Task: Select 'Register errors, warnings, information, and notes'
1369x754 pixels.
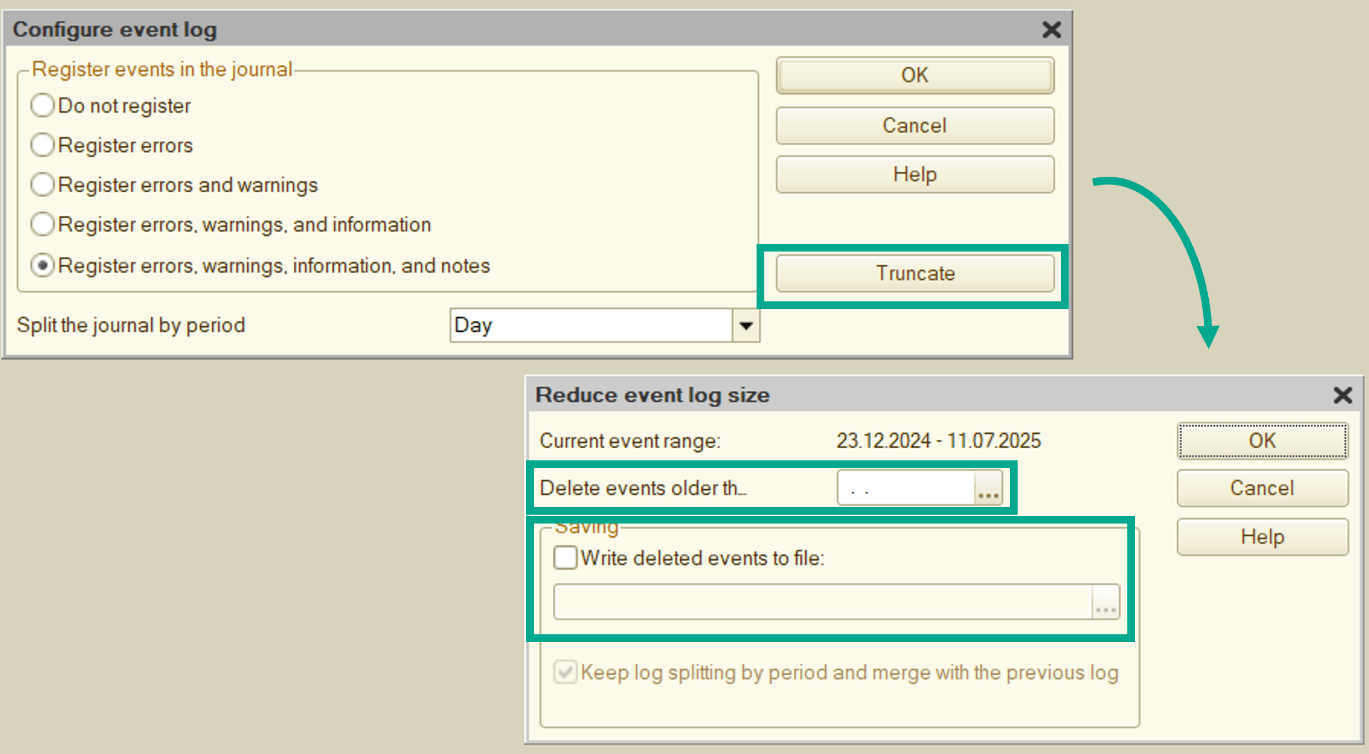Action: [x=43, y=266]
